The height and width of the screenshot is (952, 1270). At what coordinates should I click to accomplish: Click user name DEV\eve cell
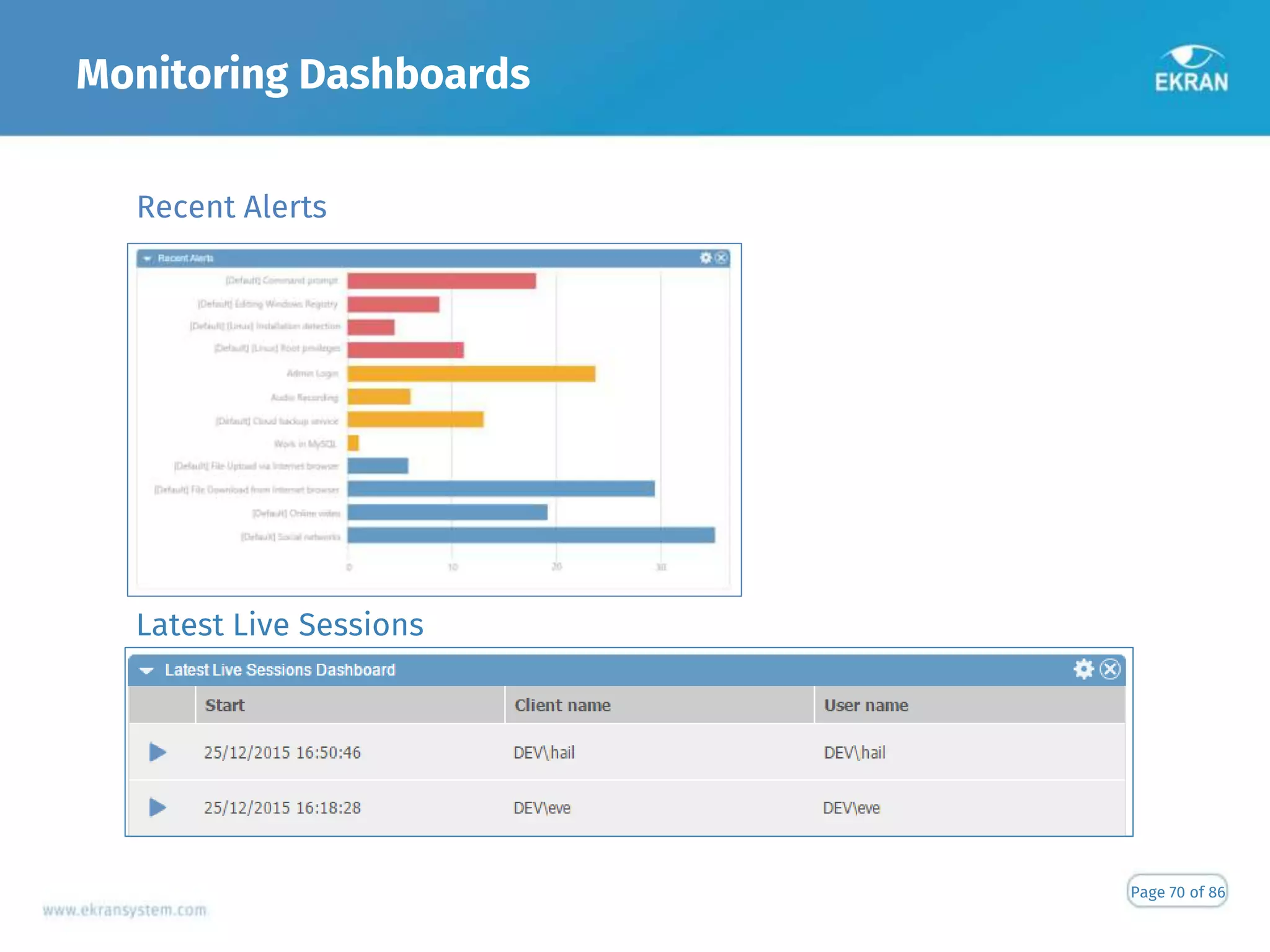tap(851, 808)
